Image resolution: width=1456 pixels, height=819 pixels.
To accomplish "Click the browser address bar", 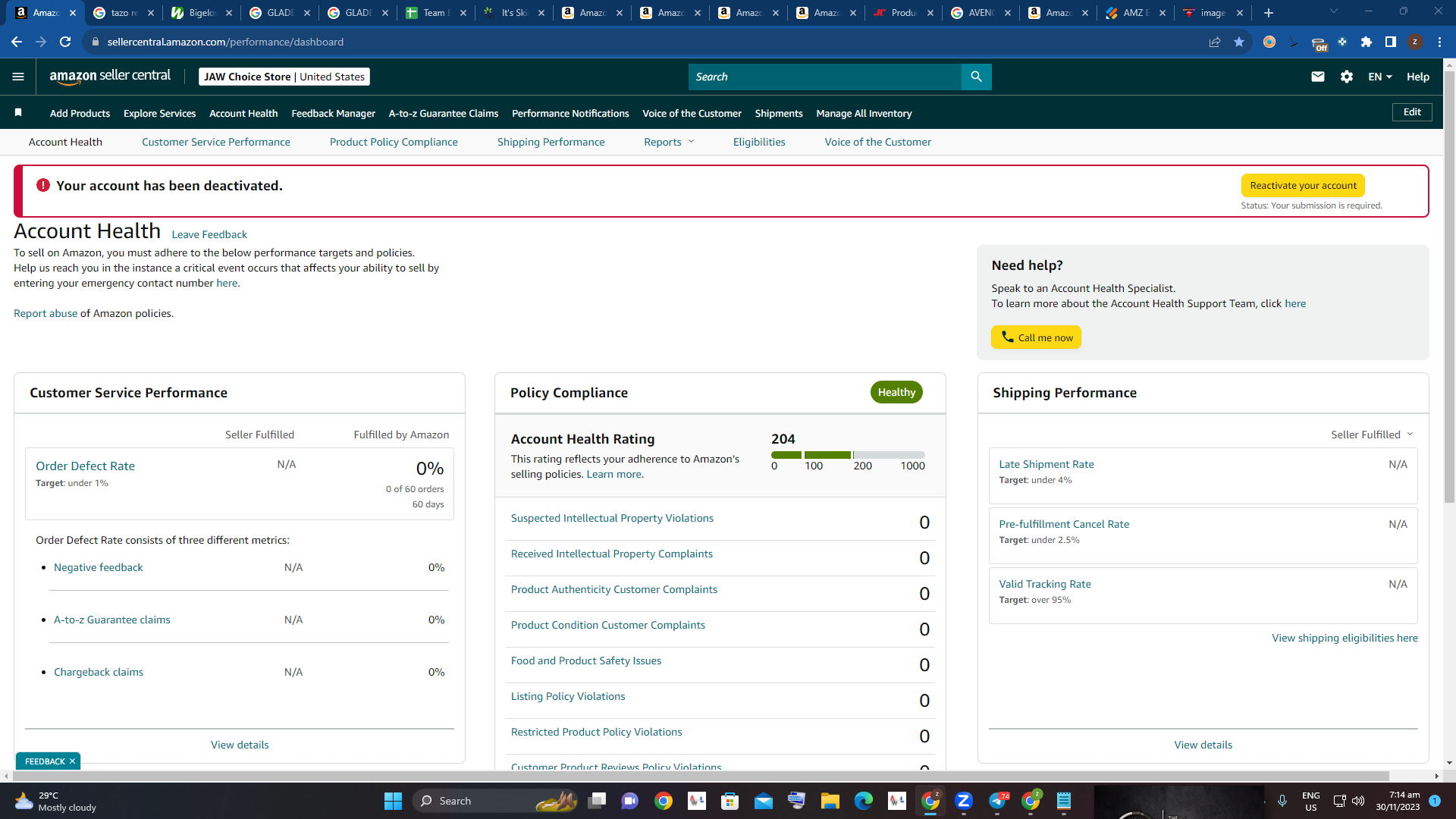I will click(x=645, y=42).
